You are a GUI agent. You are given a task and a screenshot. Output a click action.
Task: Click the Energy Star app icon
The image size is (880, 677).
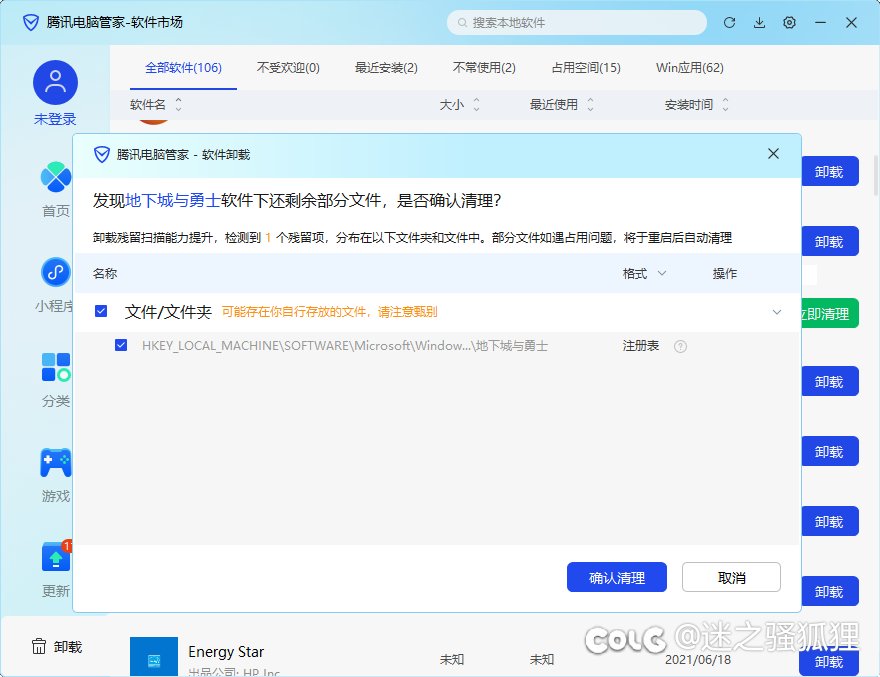pos(154,657)
